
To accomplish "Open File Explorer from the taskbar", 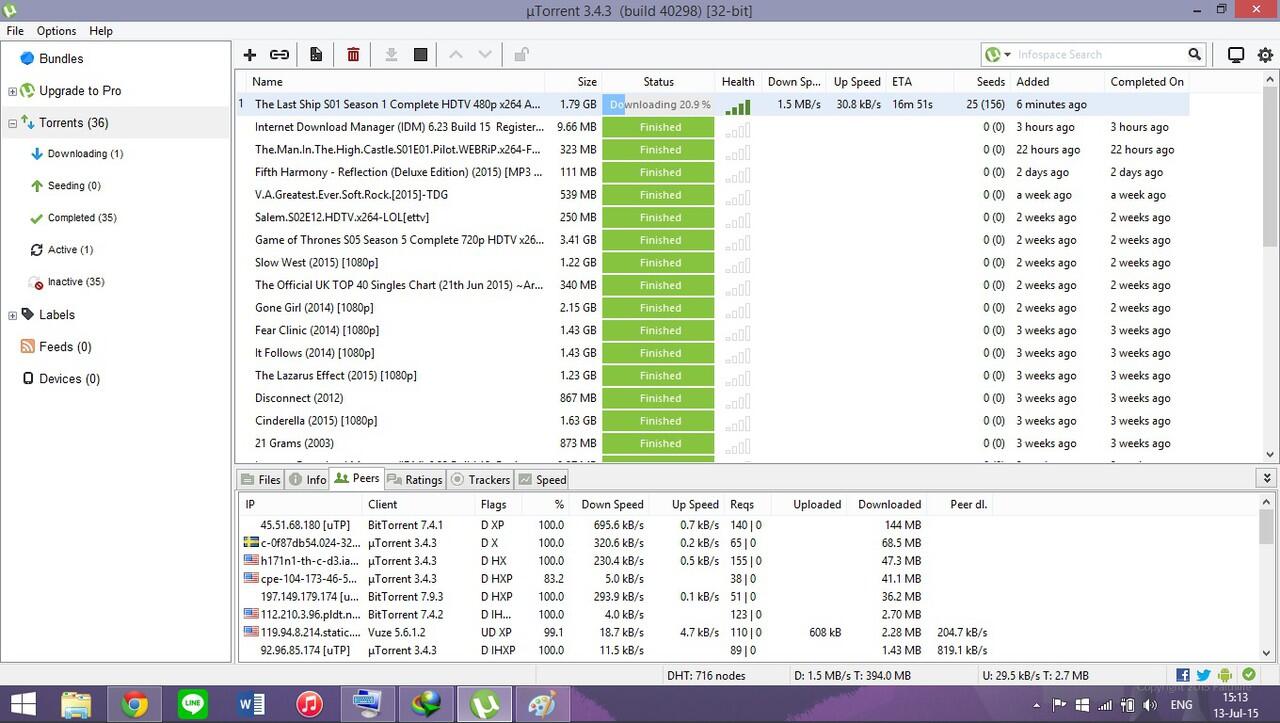I will 76,704.
